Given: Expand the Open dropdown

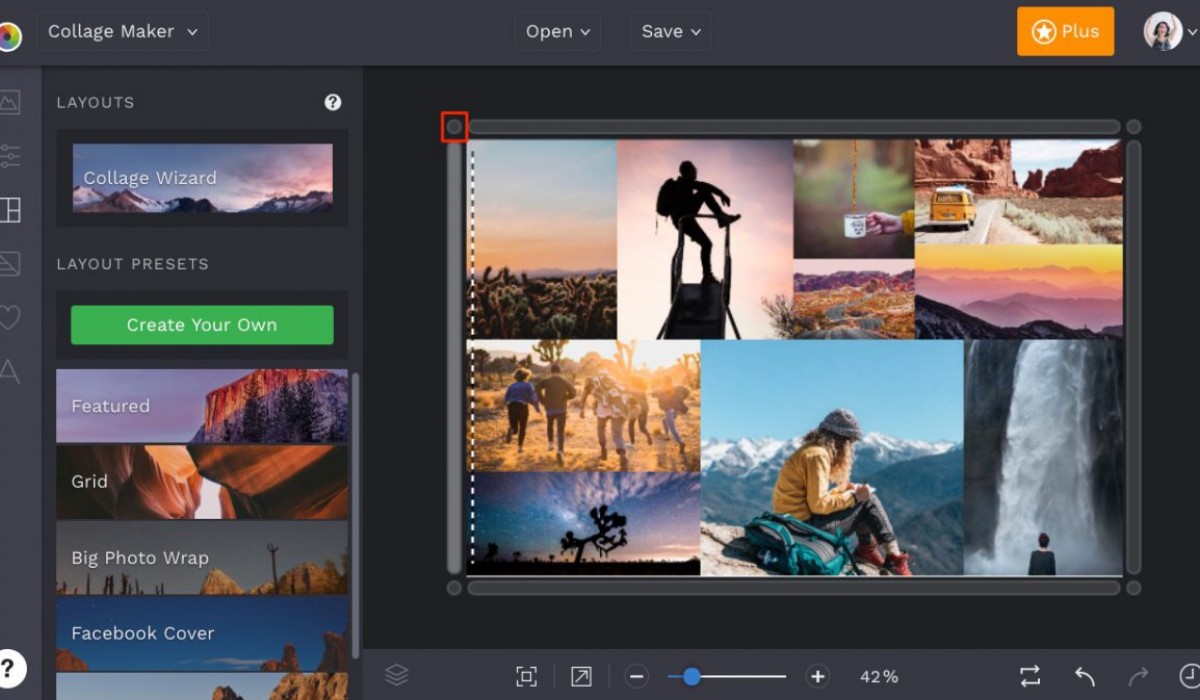Looking at the screenshot, I should pyautogui.click(x=557, y=31).
